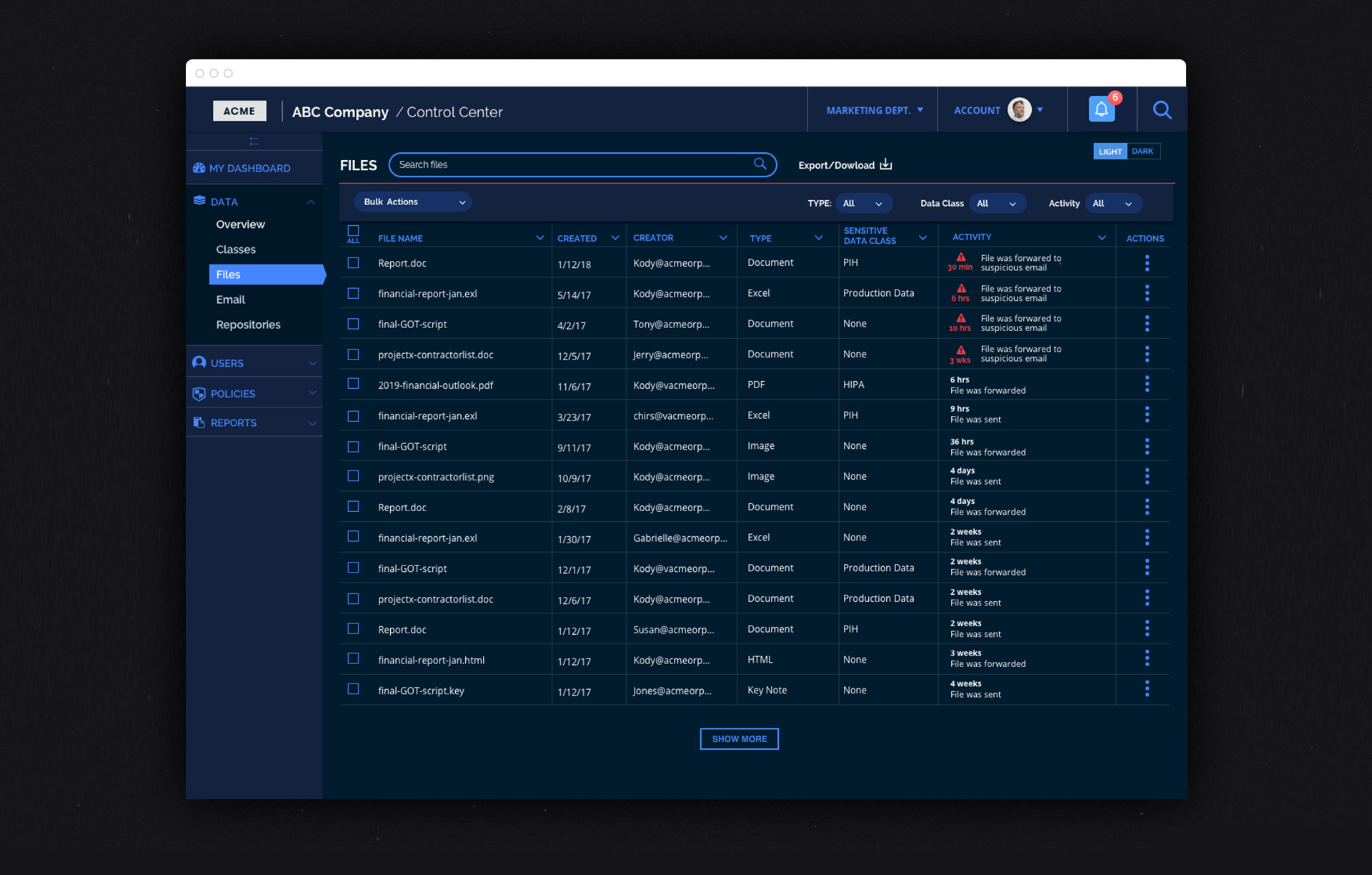Select the Files item in sidebar
This screenshot has height=875, width=1372.
[x=267, y=275]
